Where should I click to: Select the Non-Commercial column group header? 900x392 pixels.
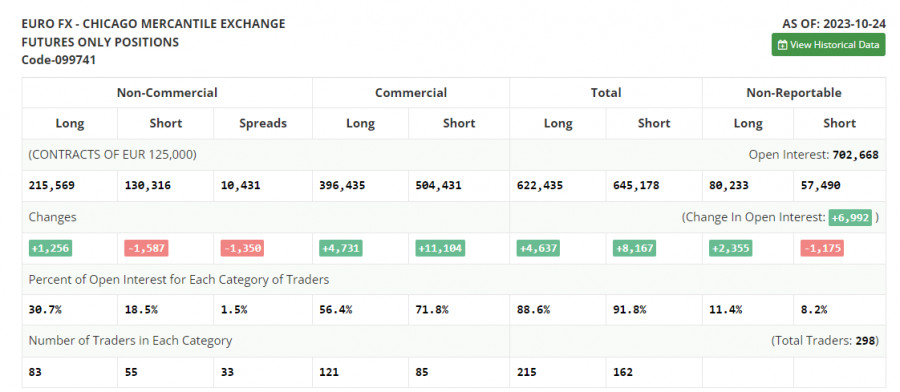tap(167, 92)
